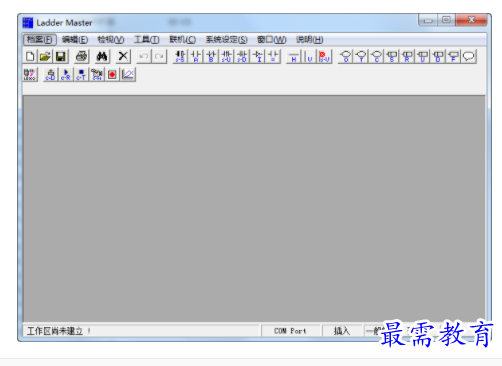Open Find with the binoculars icon

102,56
